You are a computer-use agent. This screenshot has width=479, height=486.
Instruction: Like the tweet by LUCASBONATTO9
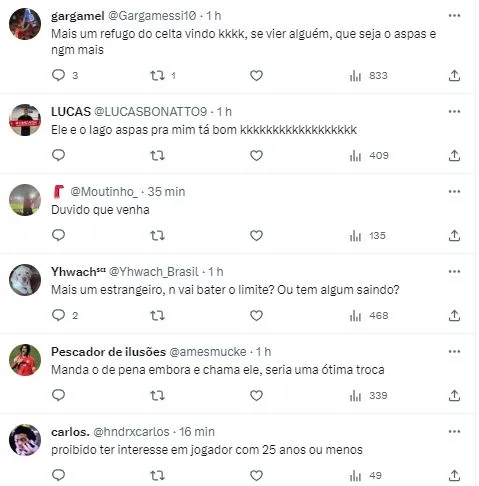pos(256,156)
